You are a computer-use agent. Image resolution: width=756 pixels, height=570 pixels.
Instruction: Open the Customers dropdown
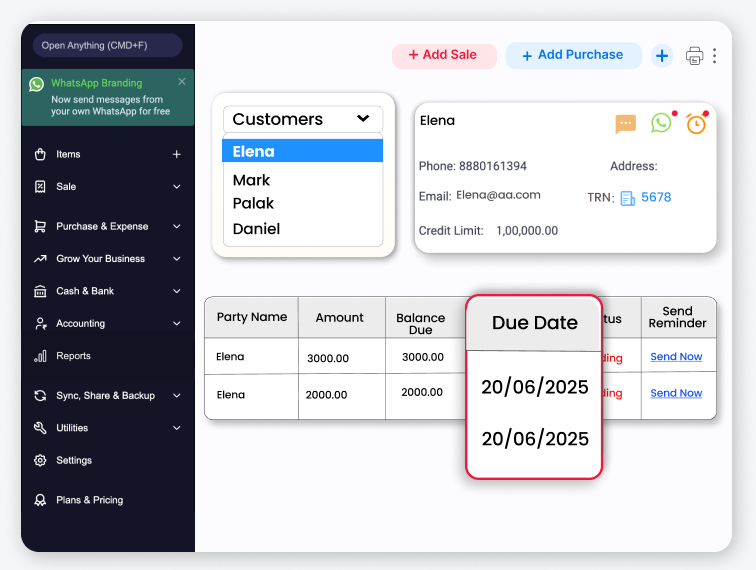303,119
